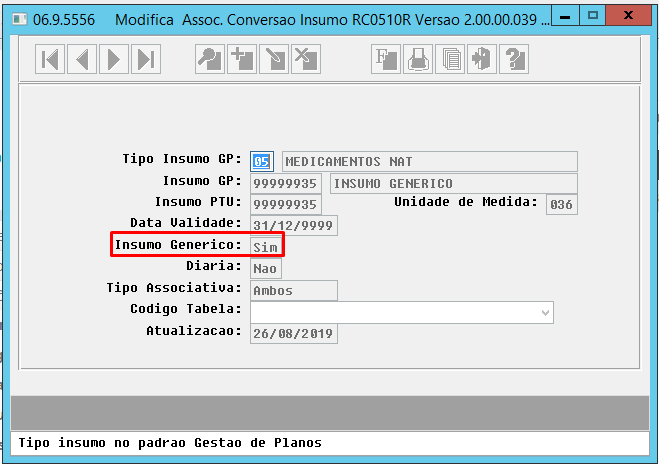This screenshot has height=464, width=659.
Task: Click the status bar message text
Action: coord(170,443)
